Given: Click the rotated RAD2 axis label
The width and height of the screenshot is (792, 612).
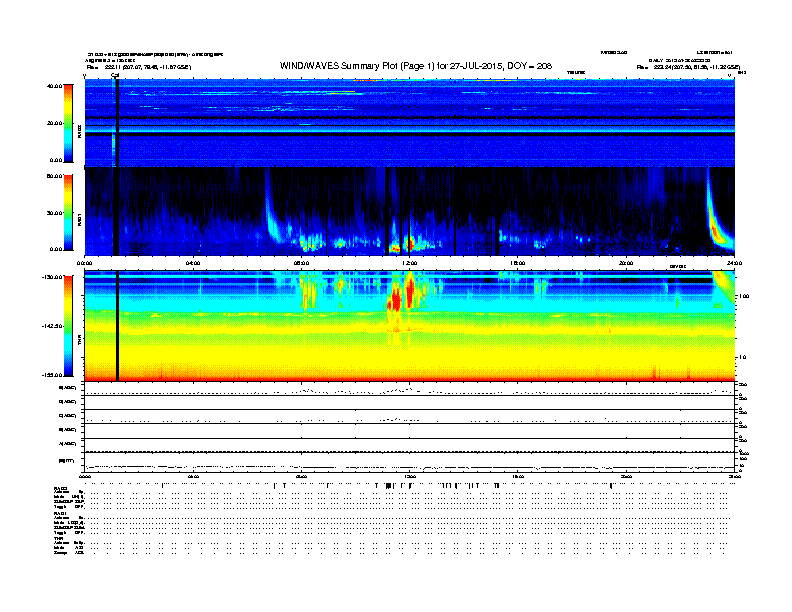Looking at the screenshot, I should click(x=79, y=130).
